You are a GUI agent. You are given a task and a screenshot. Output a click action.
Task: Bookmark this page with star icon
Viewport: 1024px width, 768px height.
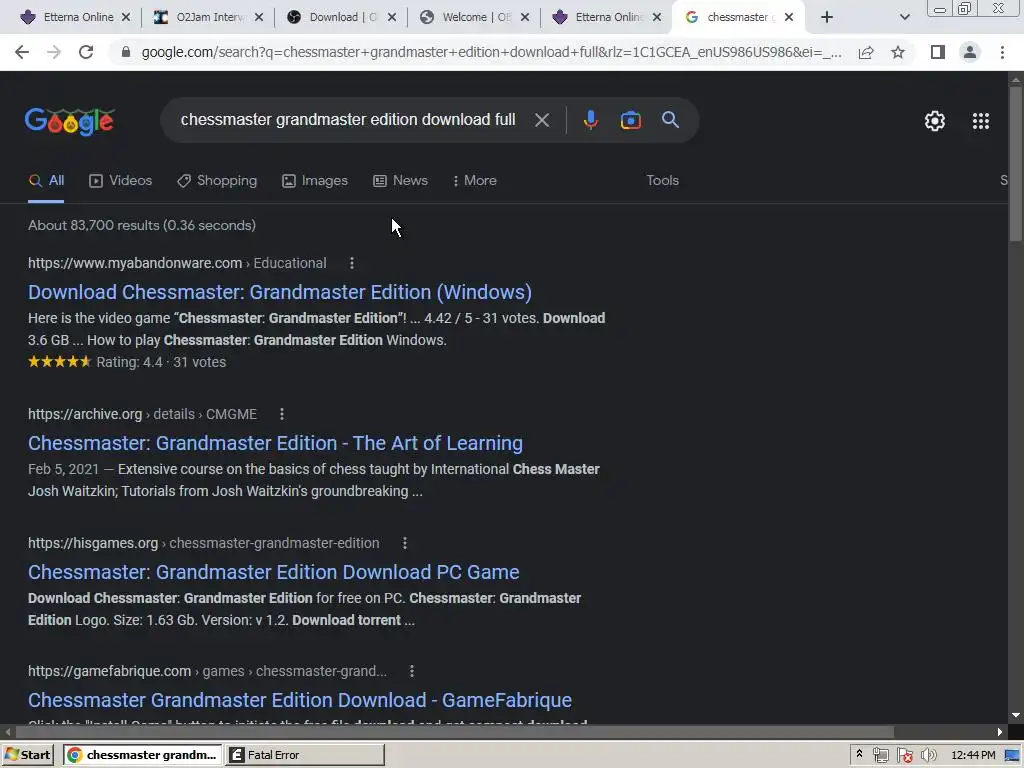click(x=898, y=52)
